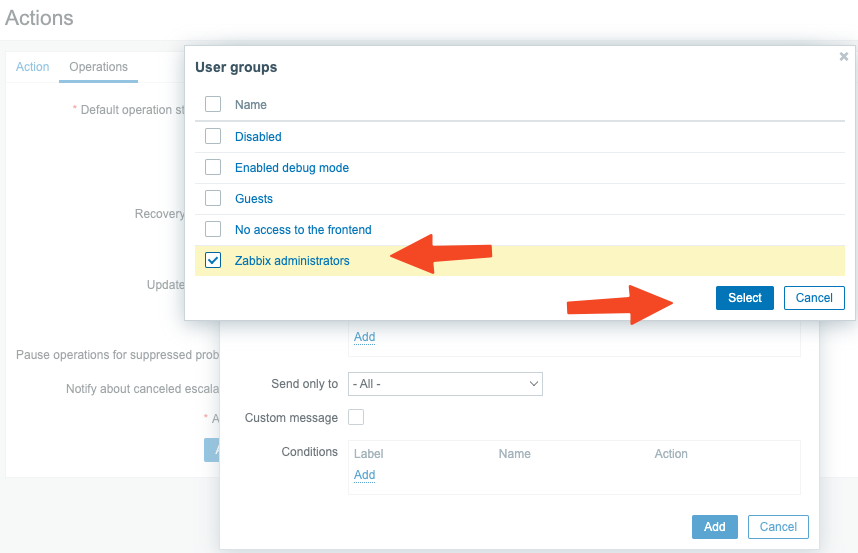This screenshot has height=553, width=858.
Task: Click the Add link under Conditions
Action: coord(364,475)
